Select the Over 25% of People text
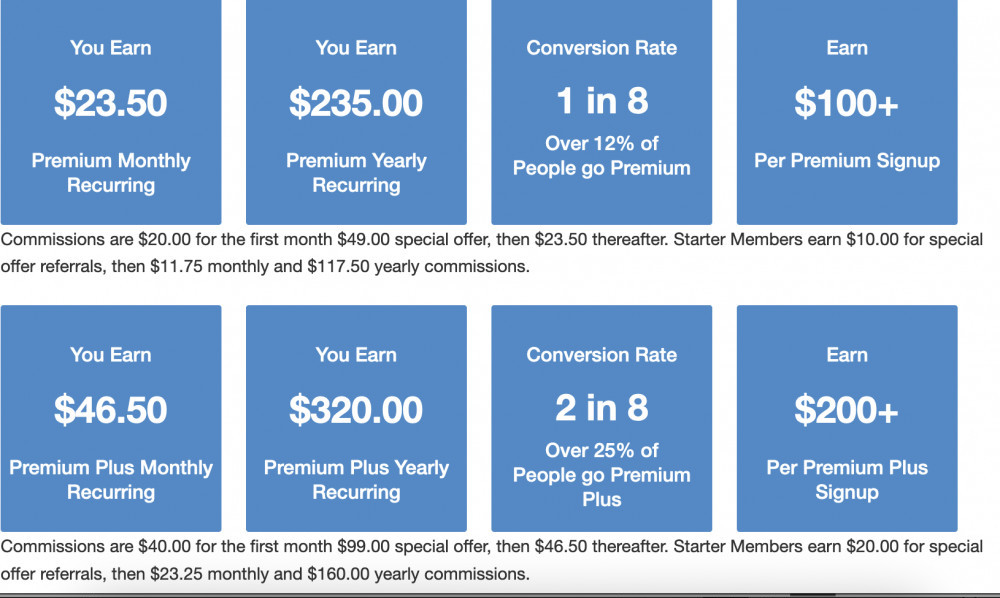The width and height of the screenshot is (1000, 598). coord(602,475)
